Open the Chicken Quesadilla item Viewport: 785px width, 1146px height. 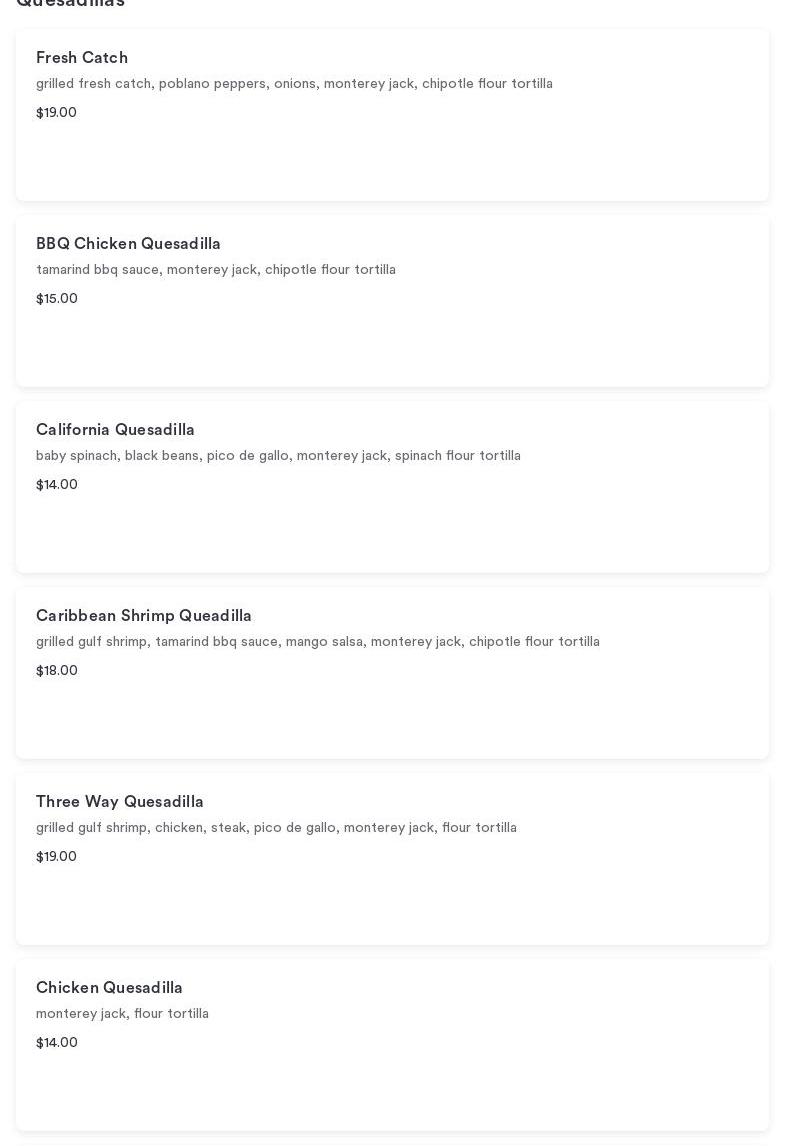(109, 988)
